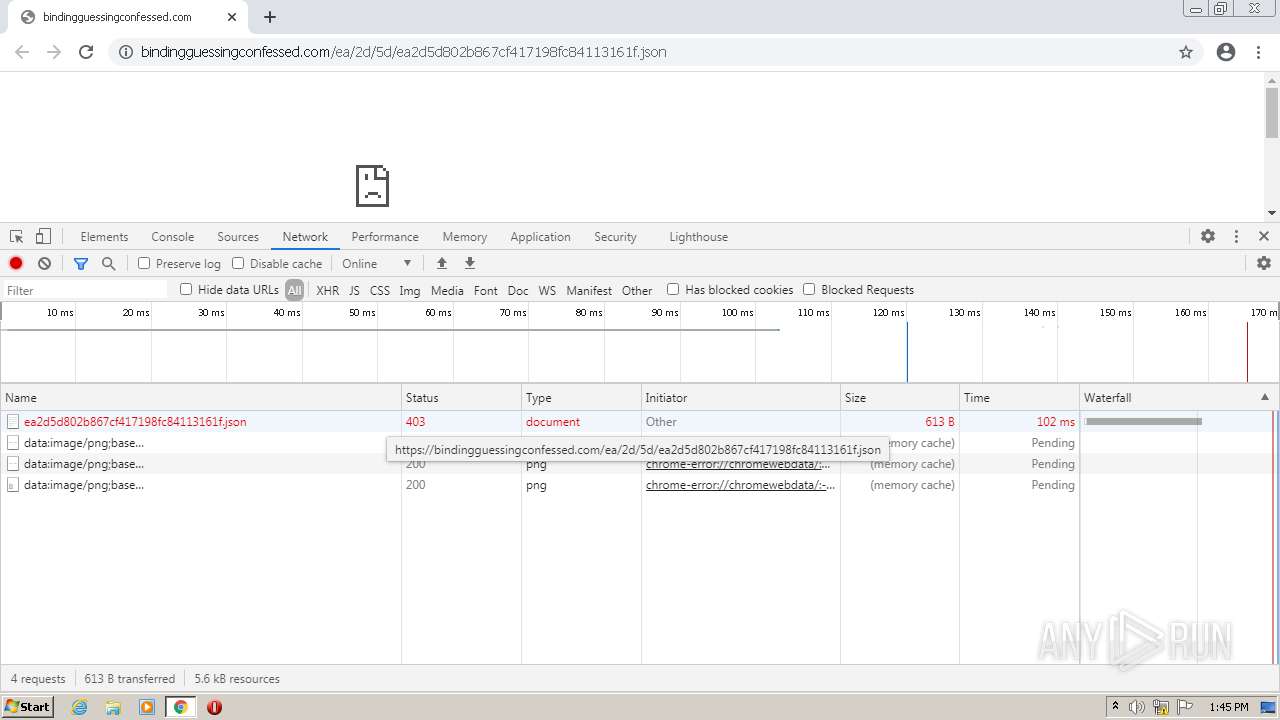Open the file explorer taskbar icon
The height and width of the screenshot is (720, 1280).
[113, 707]
